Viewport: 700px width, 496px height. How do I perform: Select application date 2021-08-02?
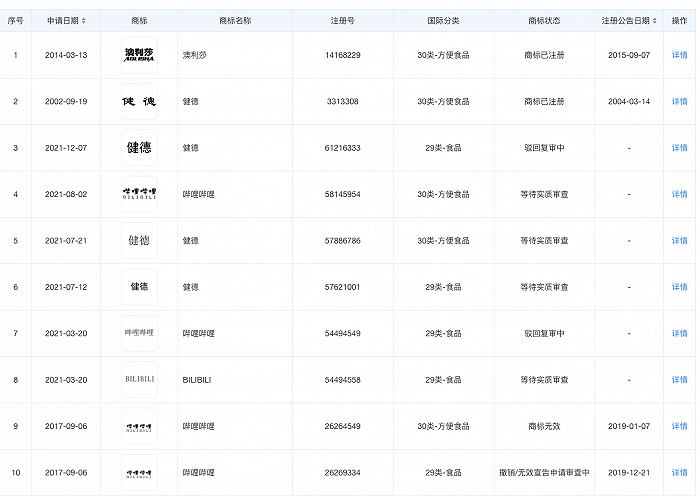(66, 194)
